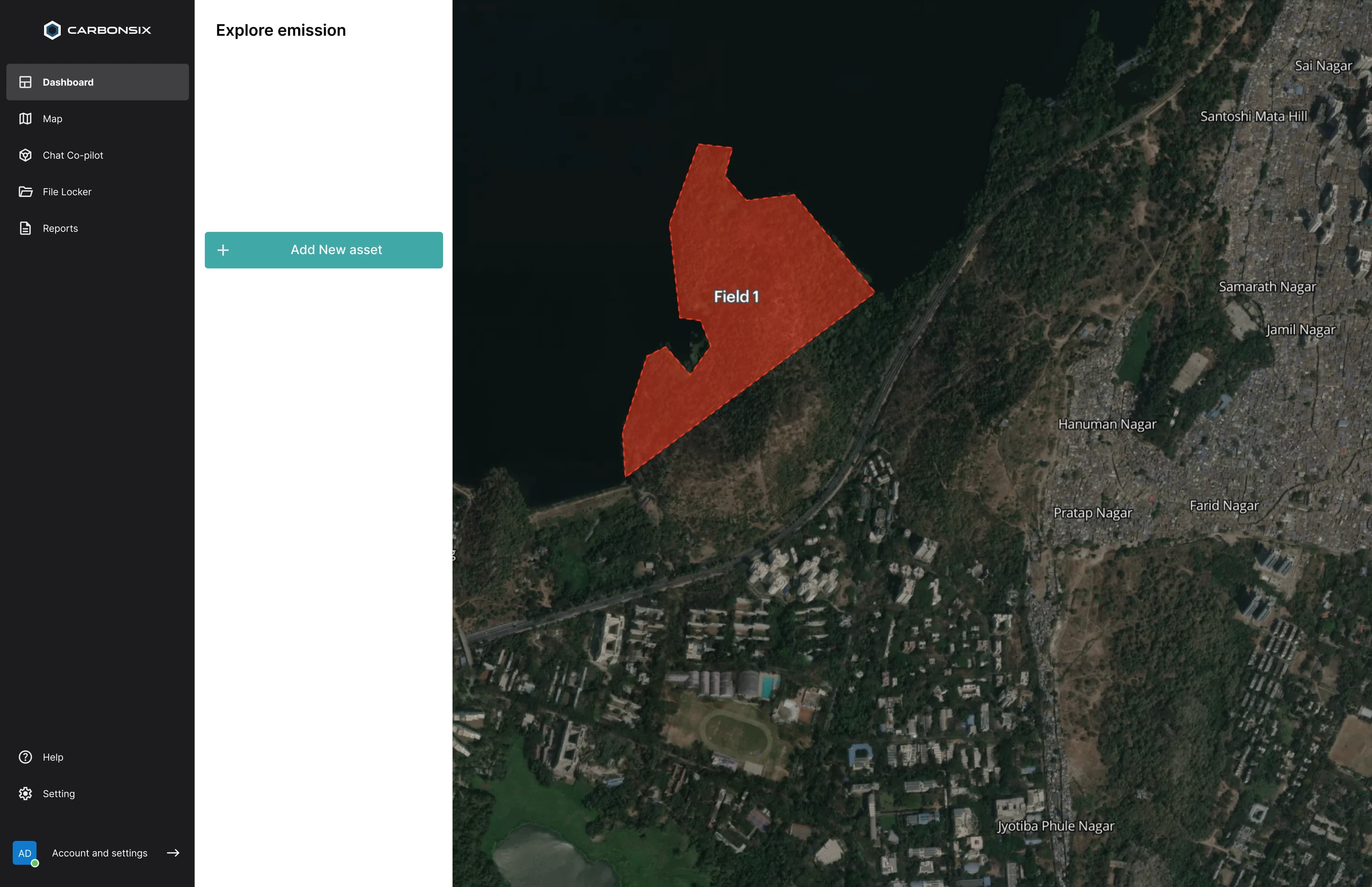Click the Hanuman Nagar map label
Screen dimensions: 1372x887
1106,424
